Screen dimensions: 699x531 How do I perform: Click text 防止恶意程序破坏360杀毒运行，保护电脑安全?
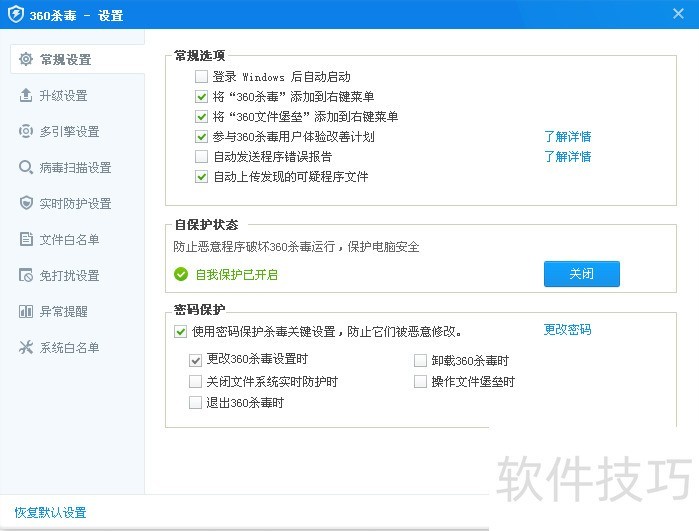[x=296, y=247]
